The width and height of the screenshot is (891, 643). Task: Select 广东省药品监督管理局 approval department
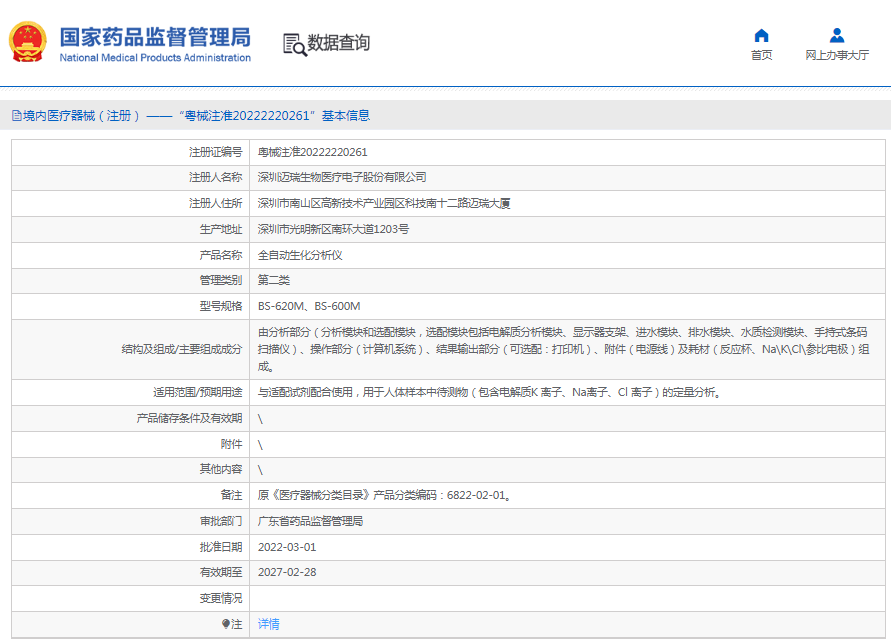pyautogui.click(x=310, y=521)
